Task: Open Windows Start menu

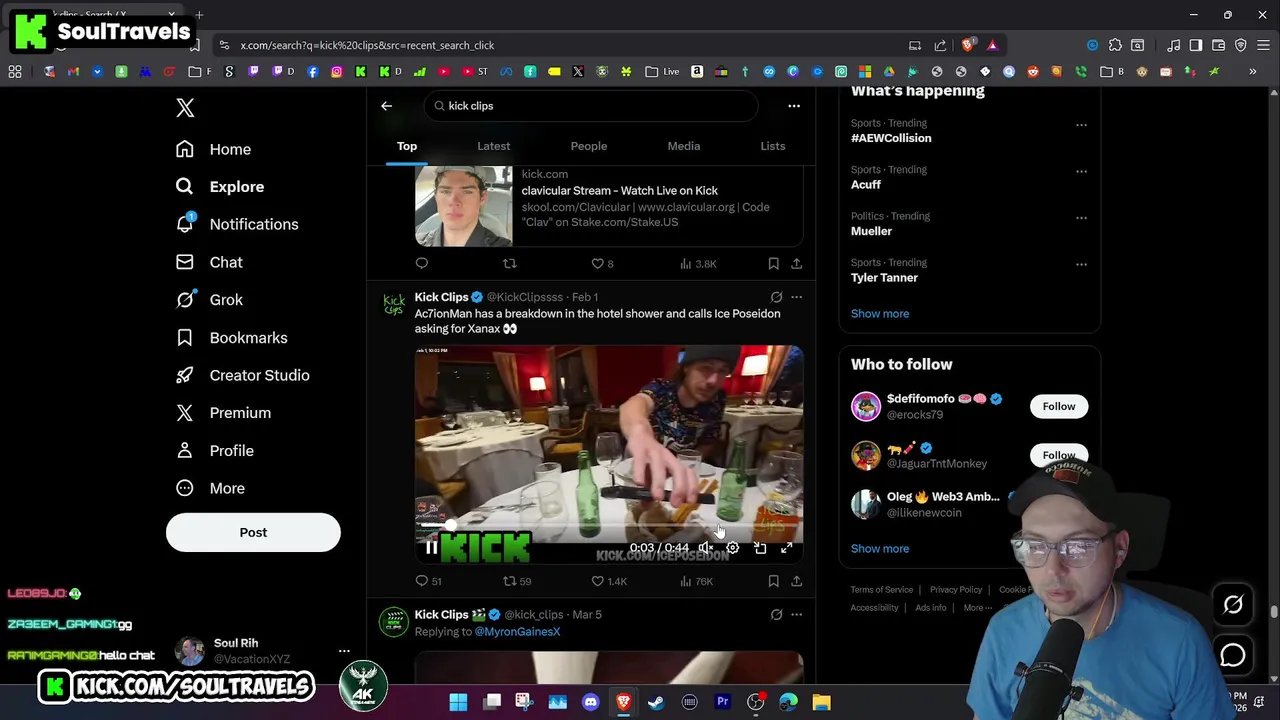Action: pos(458,702)
